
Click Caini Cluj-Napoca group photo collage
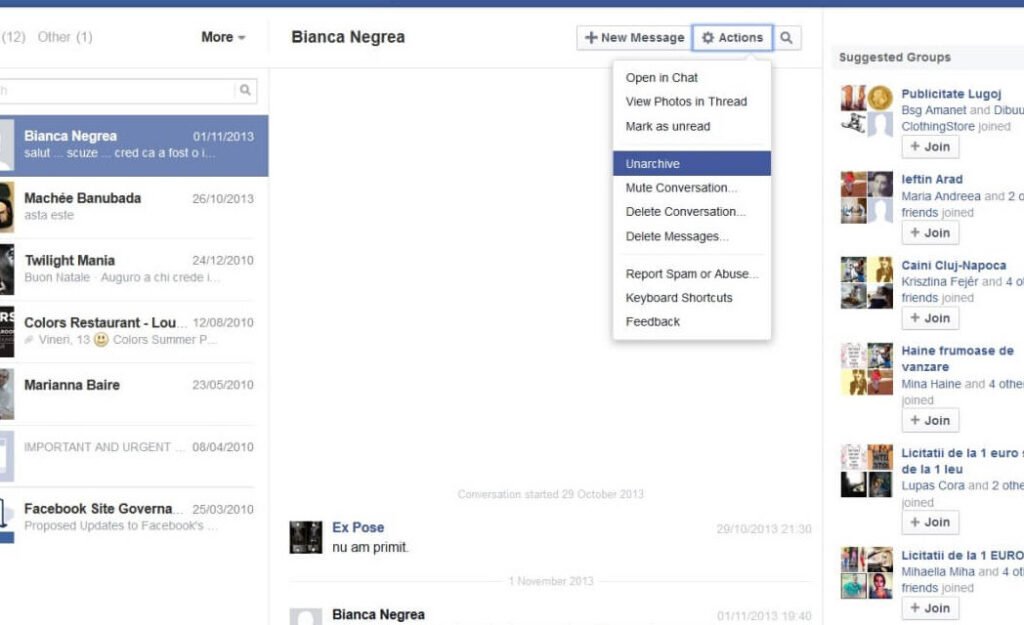pos(867,283)
